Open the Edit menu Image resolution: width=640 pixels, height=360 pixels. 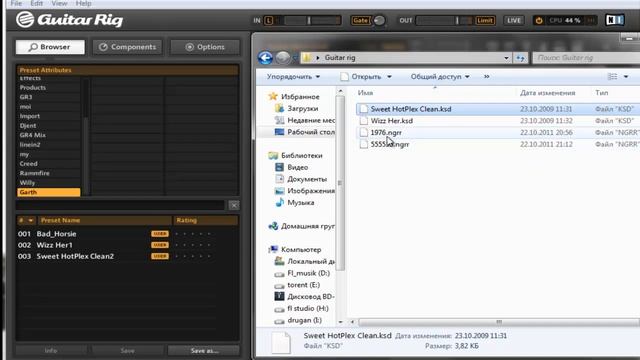[36, 3]
